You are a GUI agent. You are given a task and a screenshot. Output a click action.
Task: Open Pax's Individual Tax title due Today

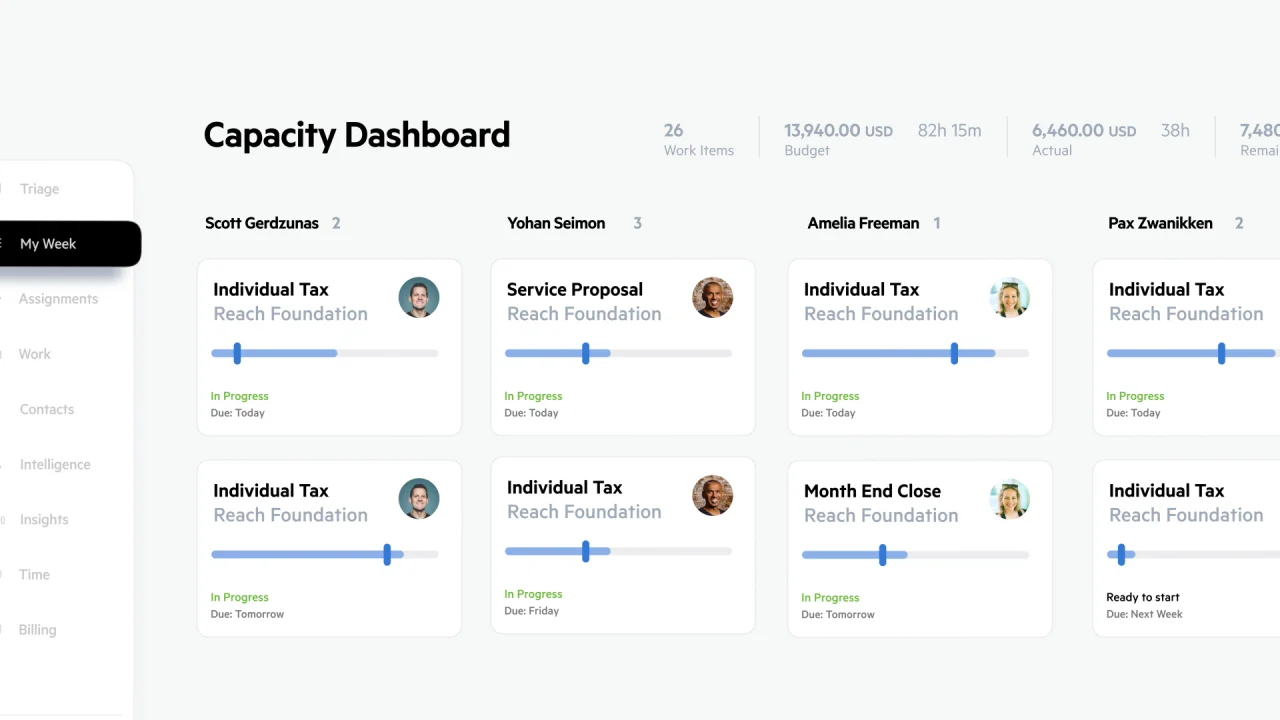point(1167,289)
